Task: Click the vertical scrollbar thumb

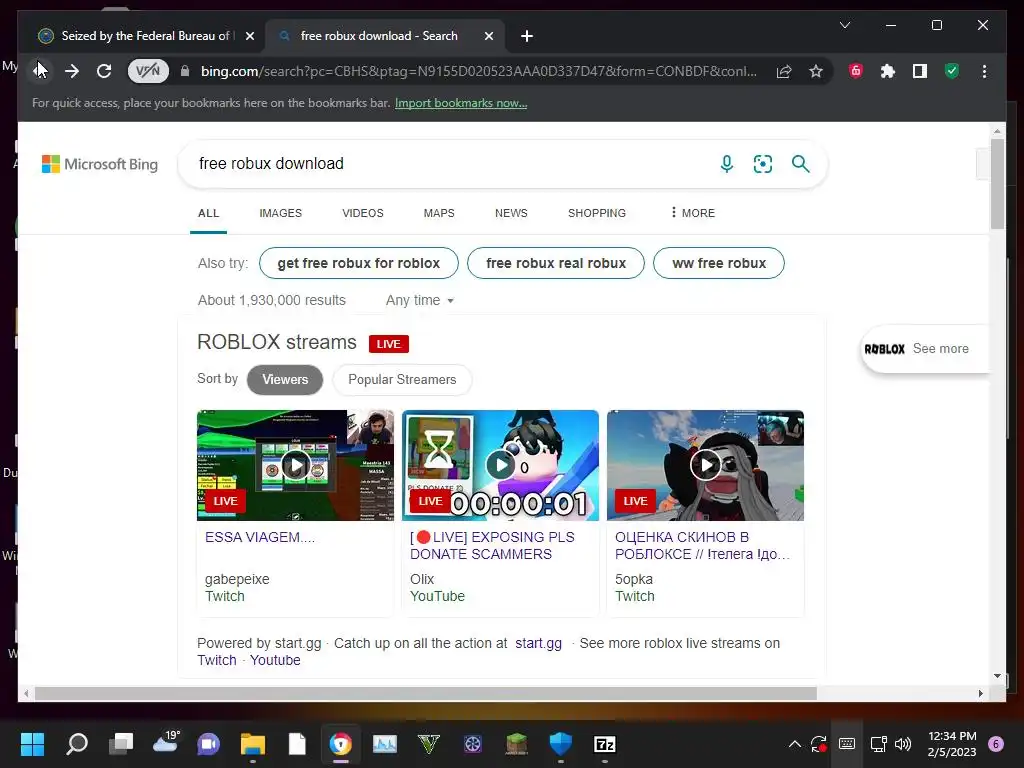Action: click(x=997, y=184)
